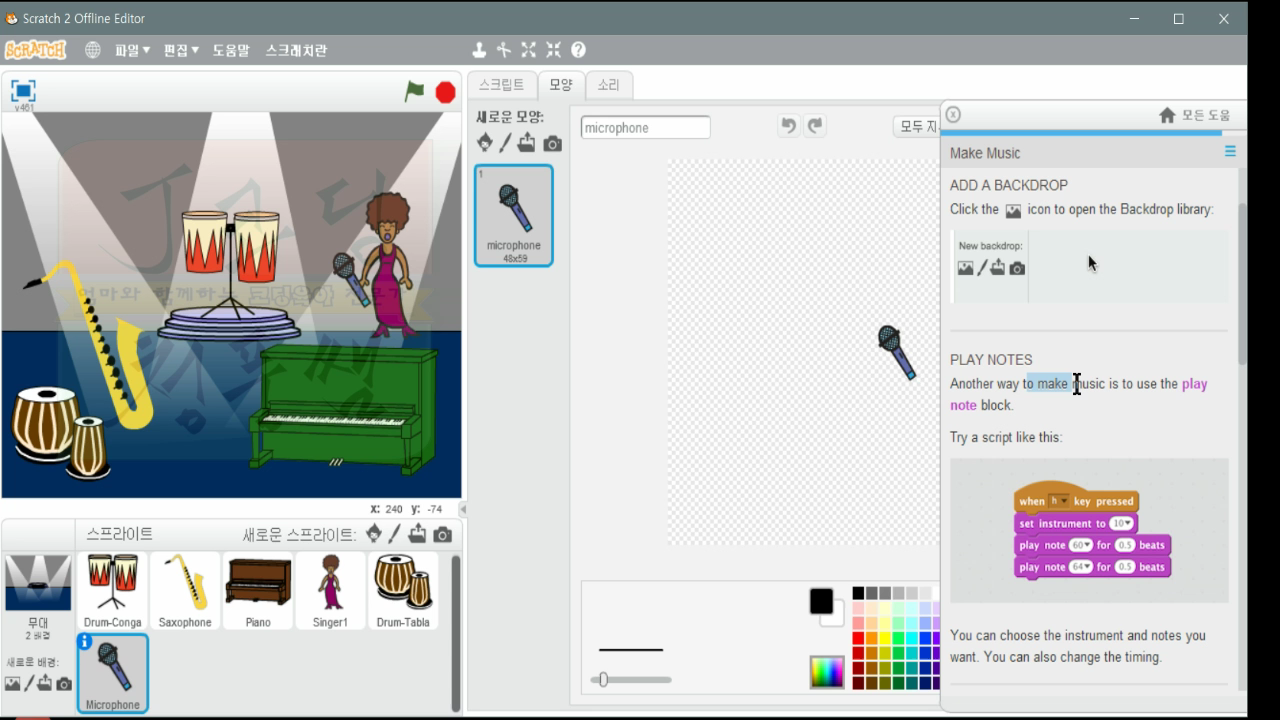Open the 도움말 menu item

click(x=231, y=50)
